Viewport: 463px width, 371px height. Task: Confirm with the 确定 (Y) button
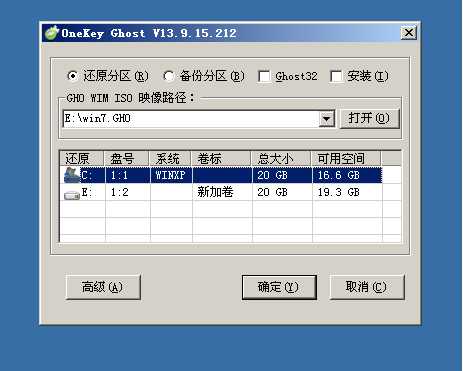279,287
